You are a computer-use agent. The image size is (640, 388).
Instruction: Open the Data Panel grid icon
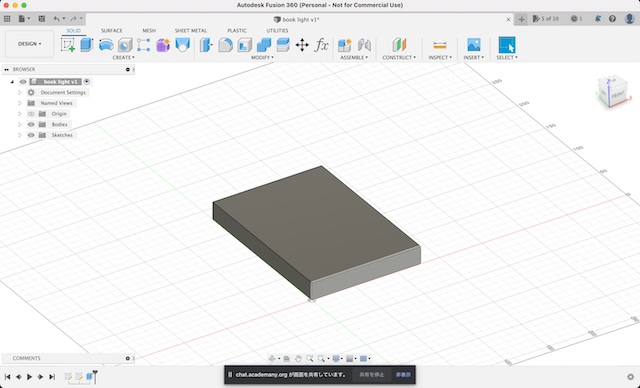pos(7,19)
